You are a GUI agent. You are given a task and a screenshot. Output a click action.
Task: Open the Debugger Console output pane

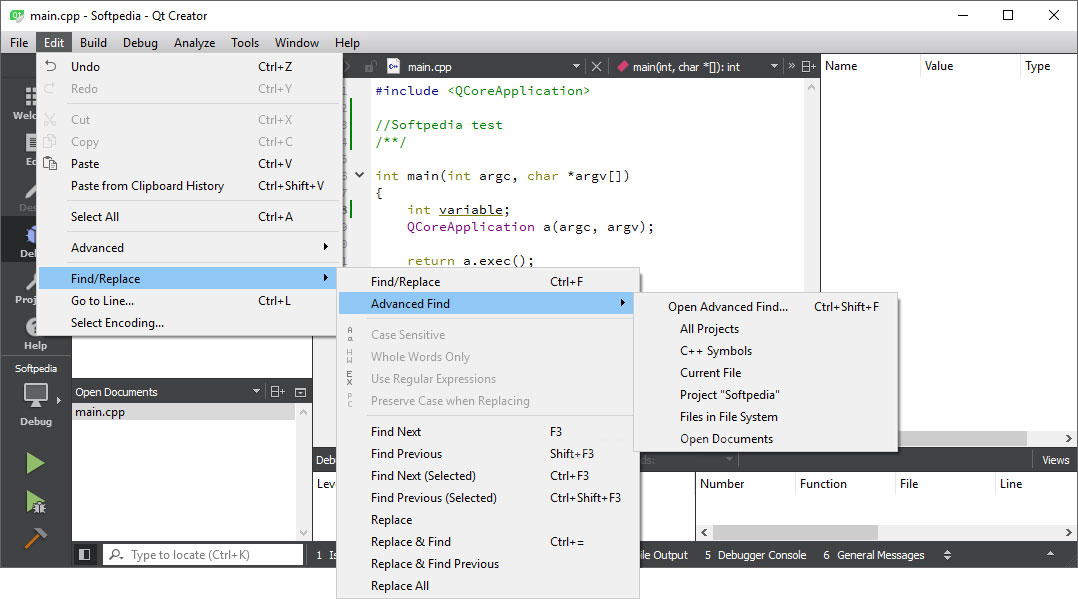coord(755,555)
